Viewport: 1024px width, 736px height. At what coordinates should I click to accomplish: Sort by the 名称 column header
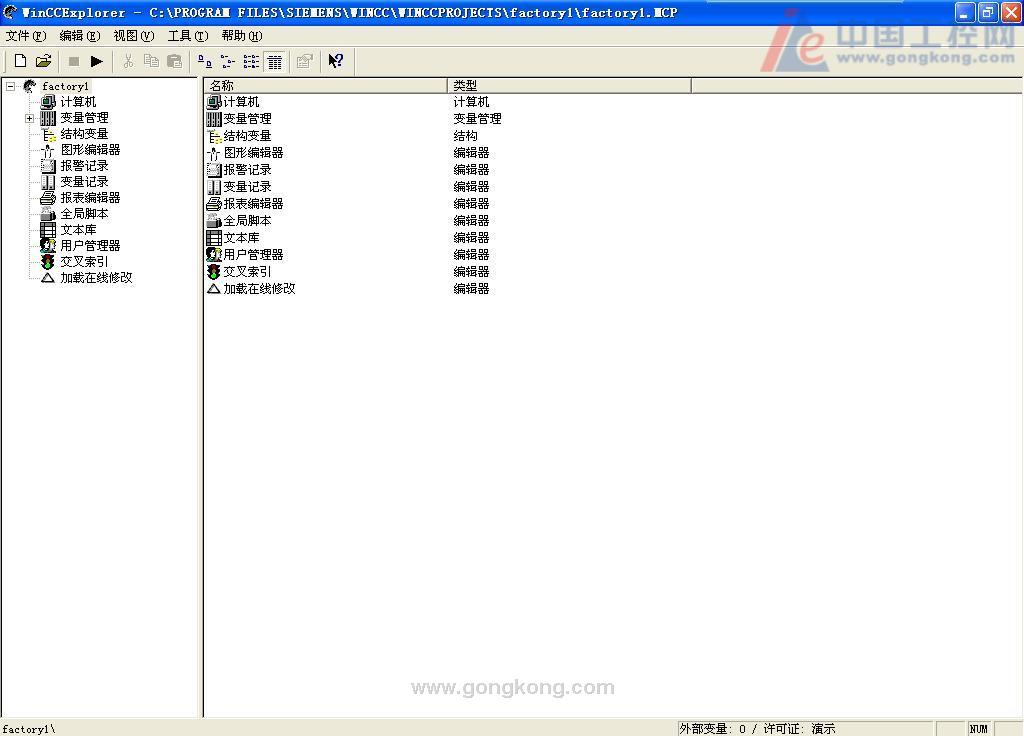click(325, 86)
